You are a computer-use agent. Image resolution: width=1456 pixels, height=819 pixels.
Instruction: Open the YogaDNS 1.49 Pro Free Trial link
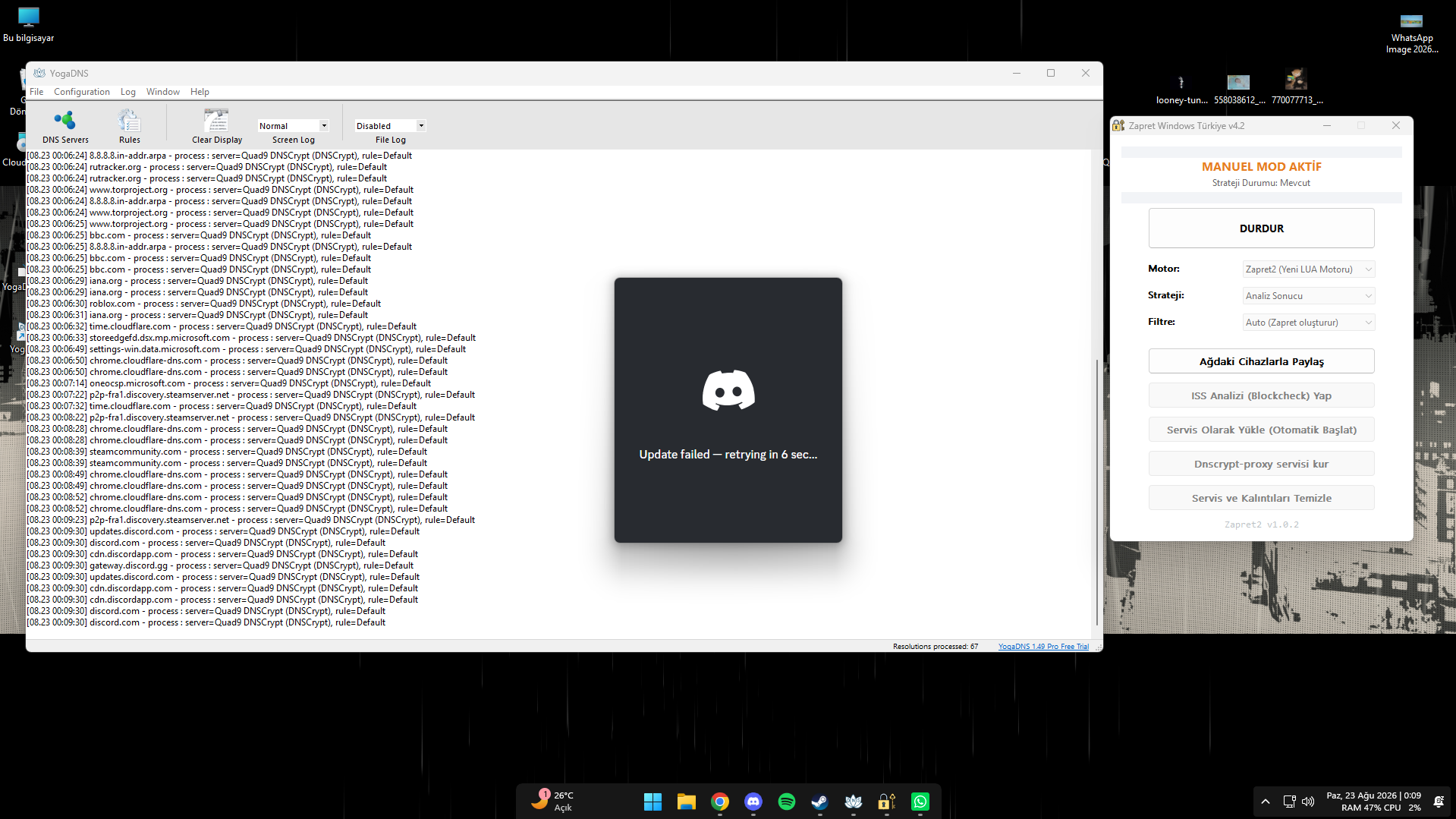coord(1043,647)
